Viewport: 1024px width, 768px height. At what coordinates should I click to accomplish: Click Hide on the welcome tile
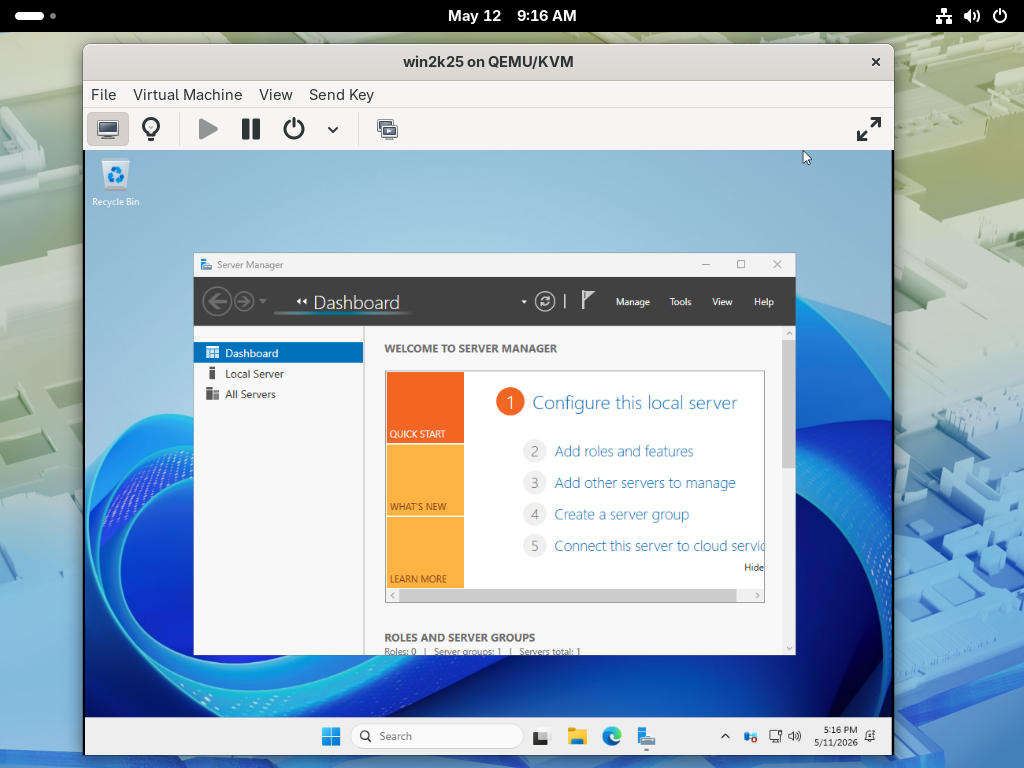click(x=754, y=568)
